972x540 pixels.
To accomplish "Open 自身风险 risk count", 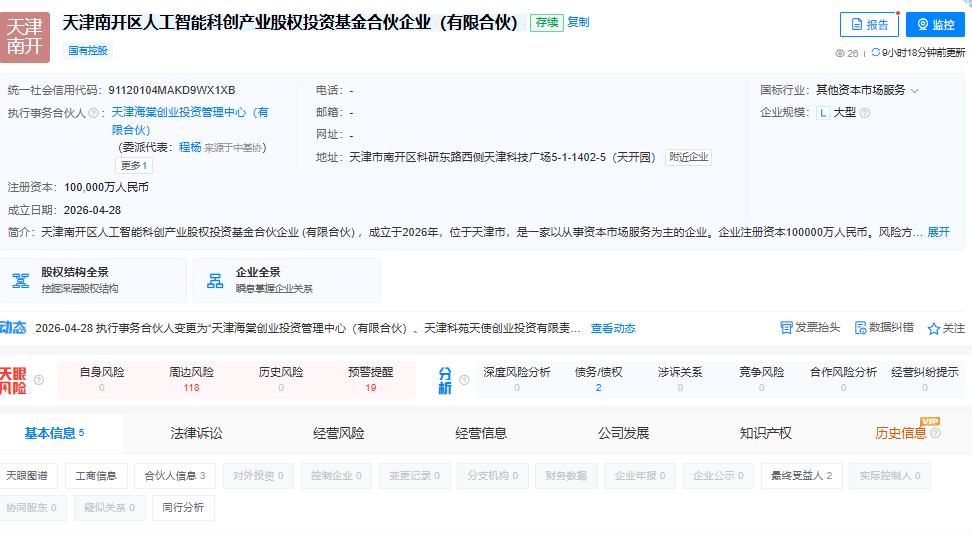I will pos(102,379).
